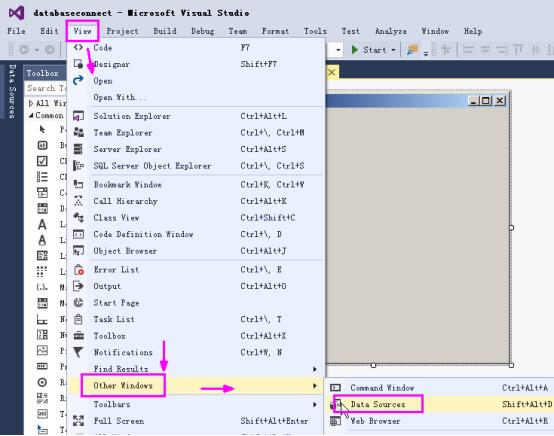Click the form's bottom-center resize handle
This screenshot has height=436, width=554.
[373, 365]
